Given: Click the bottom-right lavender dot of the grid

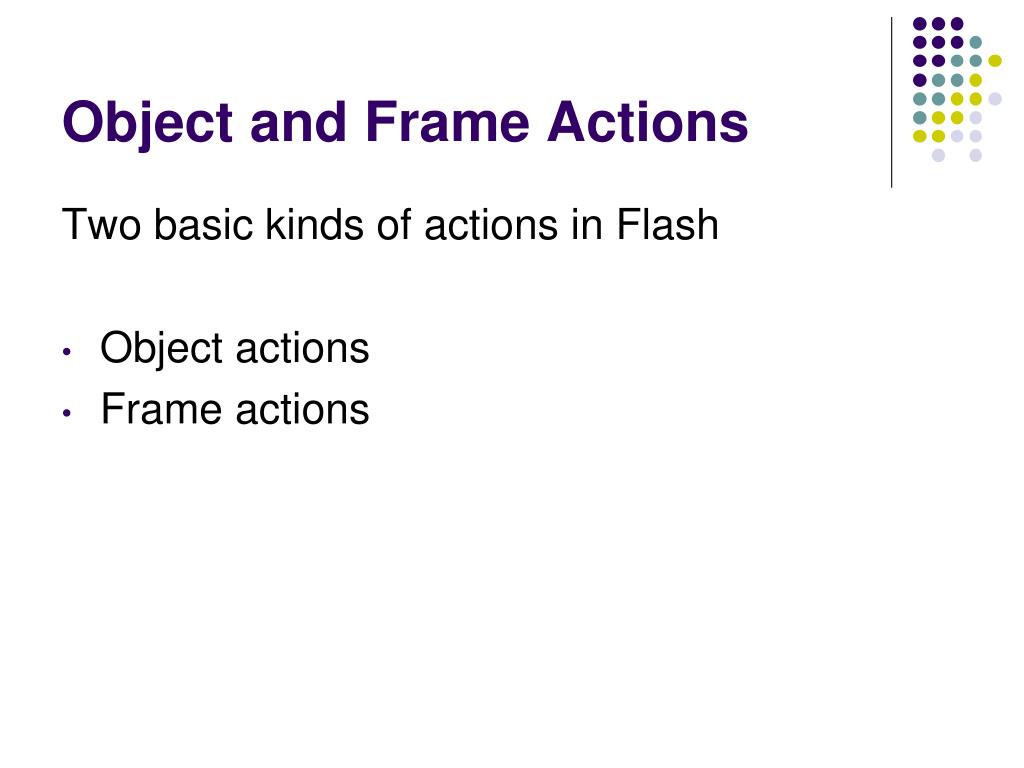Looking at the screenshot, I should (x=976, y=155).
